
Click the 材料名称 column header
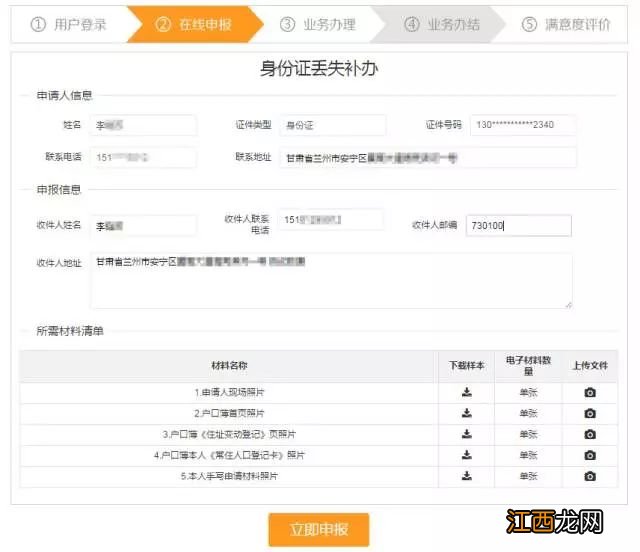pyautogui.click(x=229, y=365)
